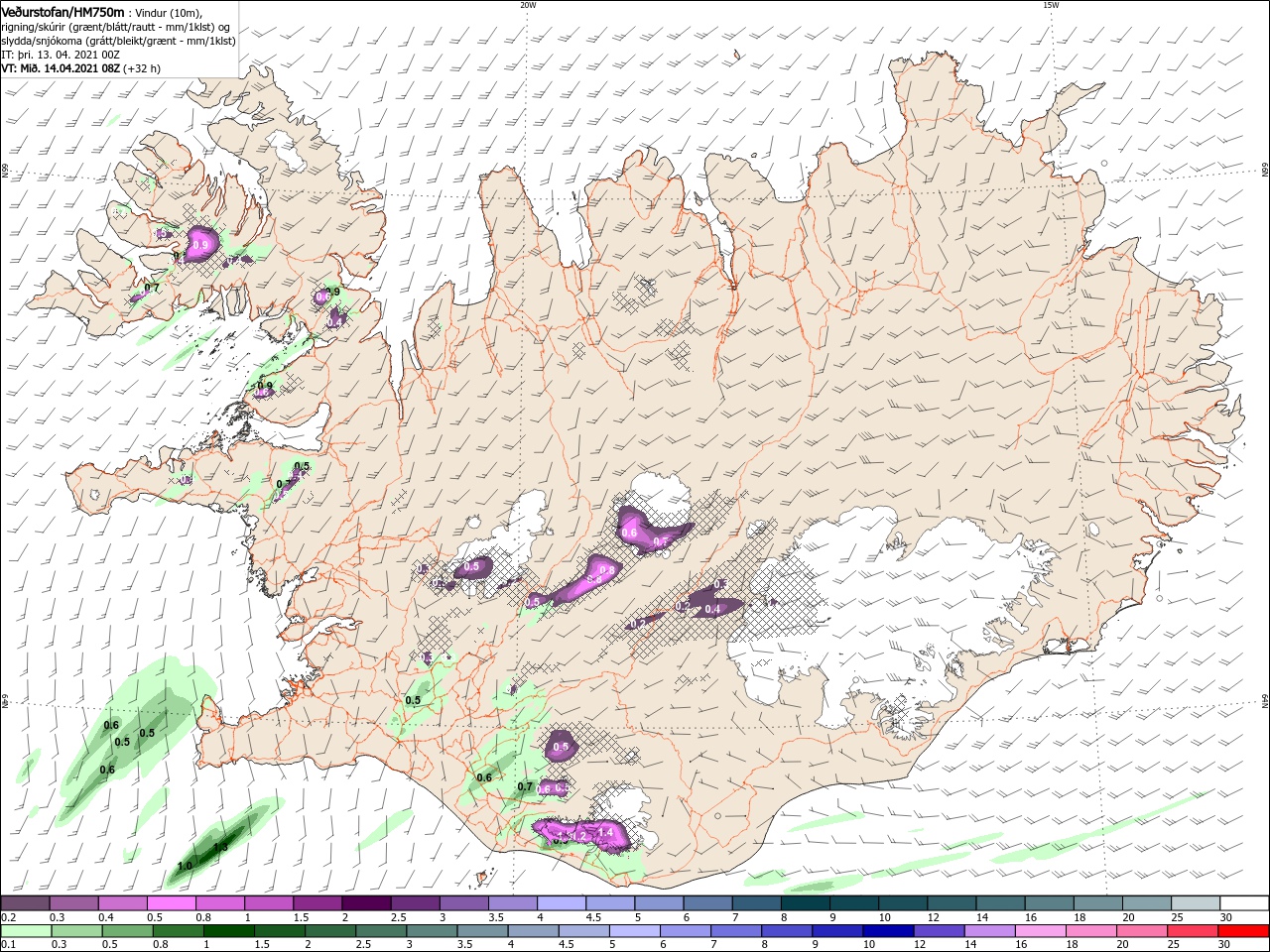Pick the crimson rain-scale swatch at 25
1270x952 pixels.
tap(1192, 931)
